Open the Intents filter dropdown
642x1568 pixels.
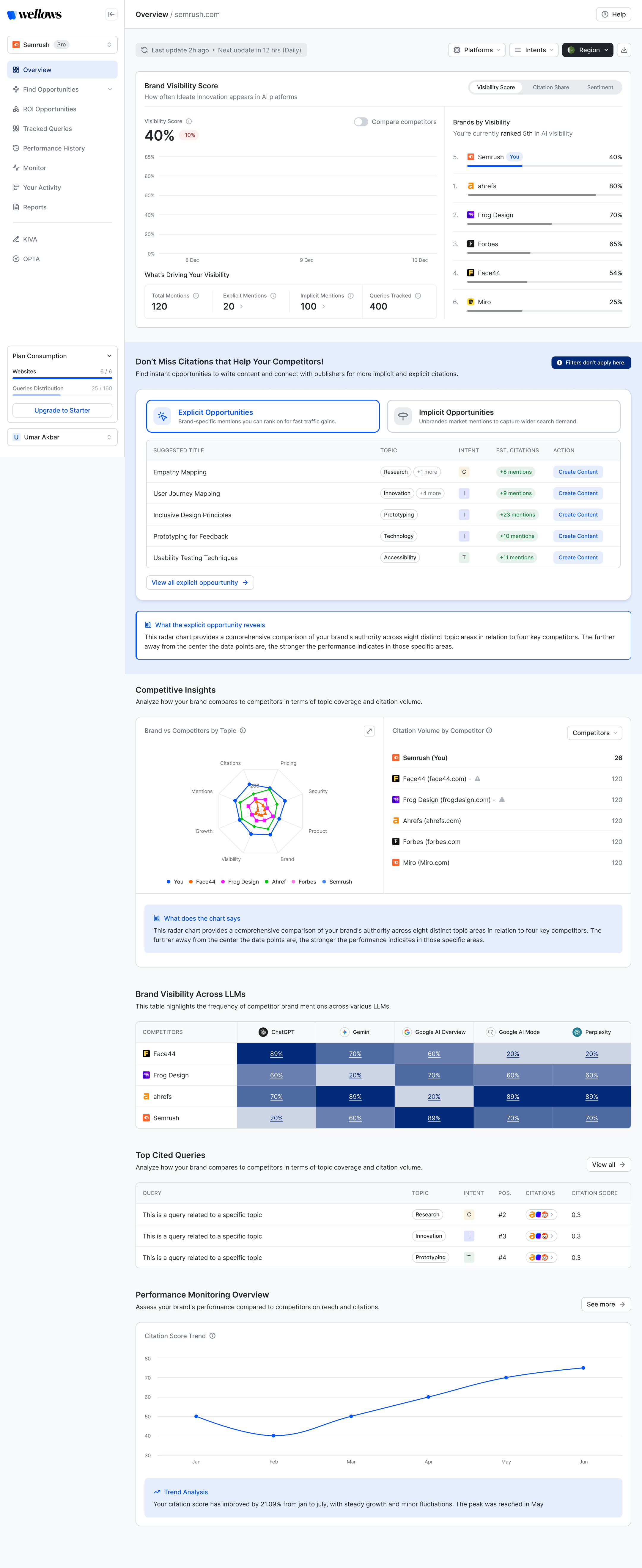pos(534,50)
